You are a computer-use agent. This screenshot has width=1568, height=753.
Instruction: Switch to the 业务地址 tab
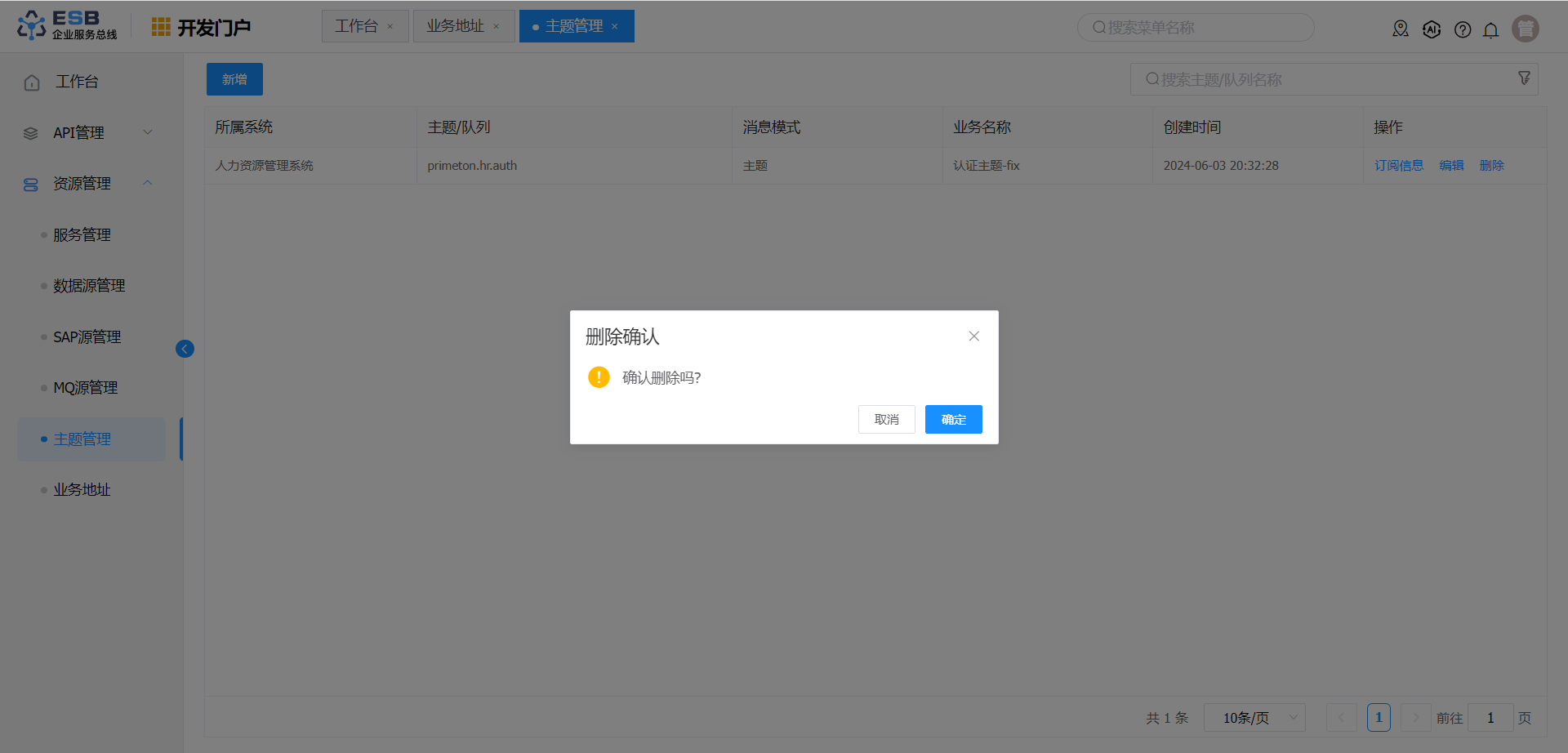455,26
